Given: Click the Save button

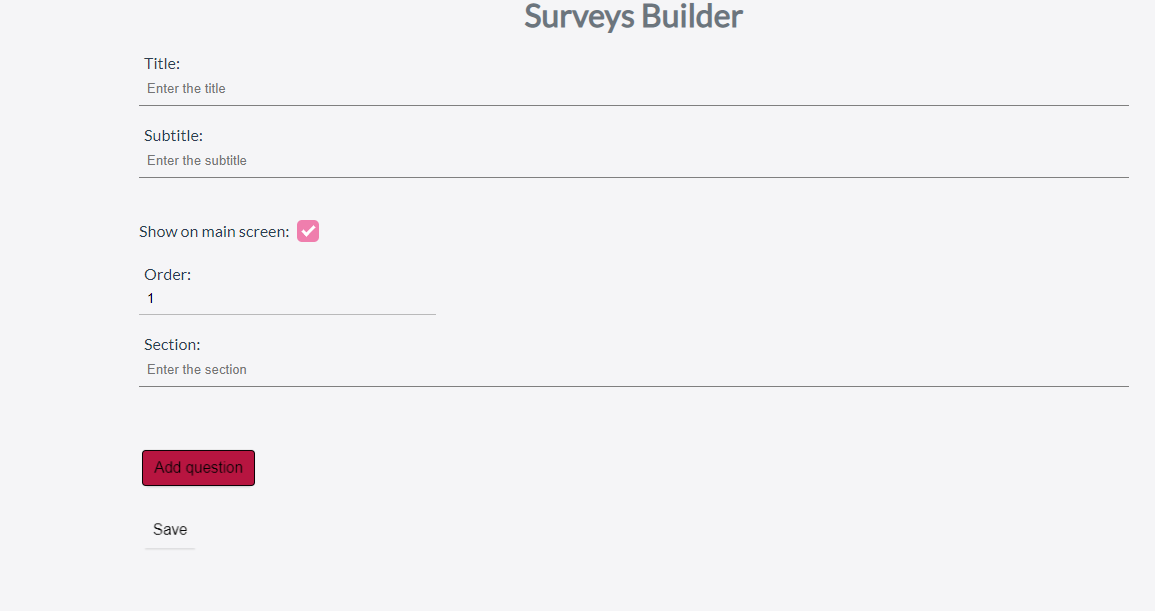Looking at the screenshot, I should (170, 530).
